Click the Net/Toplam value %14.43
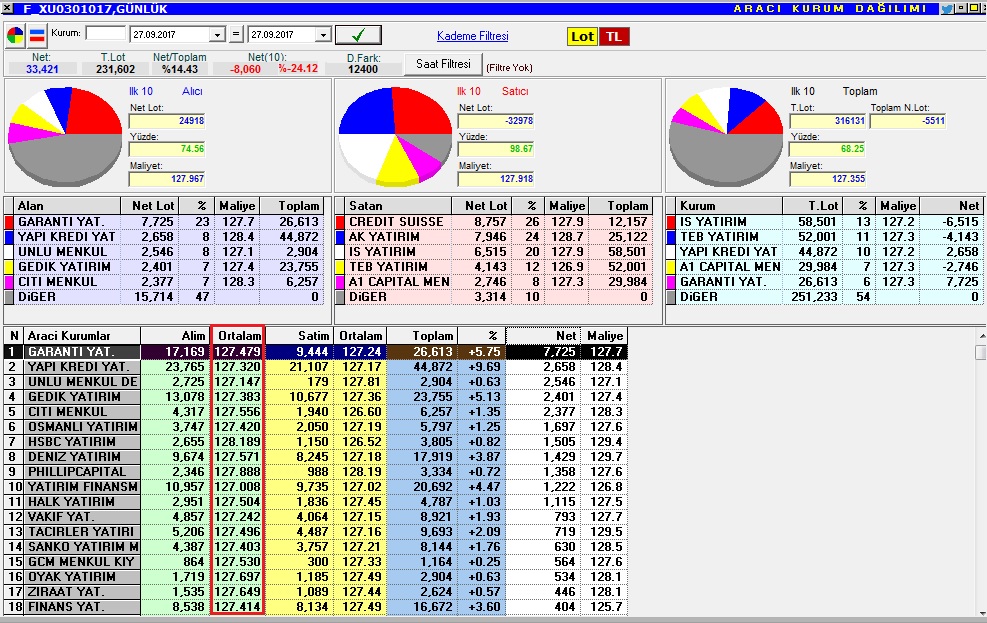The height and width of the screenshot is (623, 987). point(179,69)
